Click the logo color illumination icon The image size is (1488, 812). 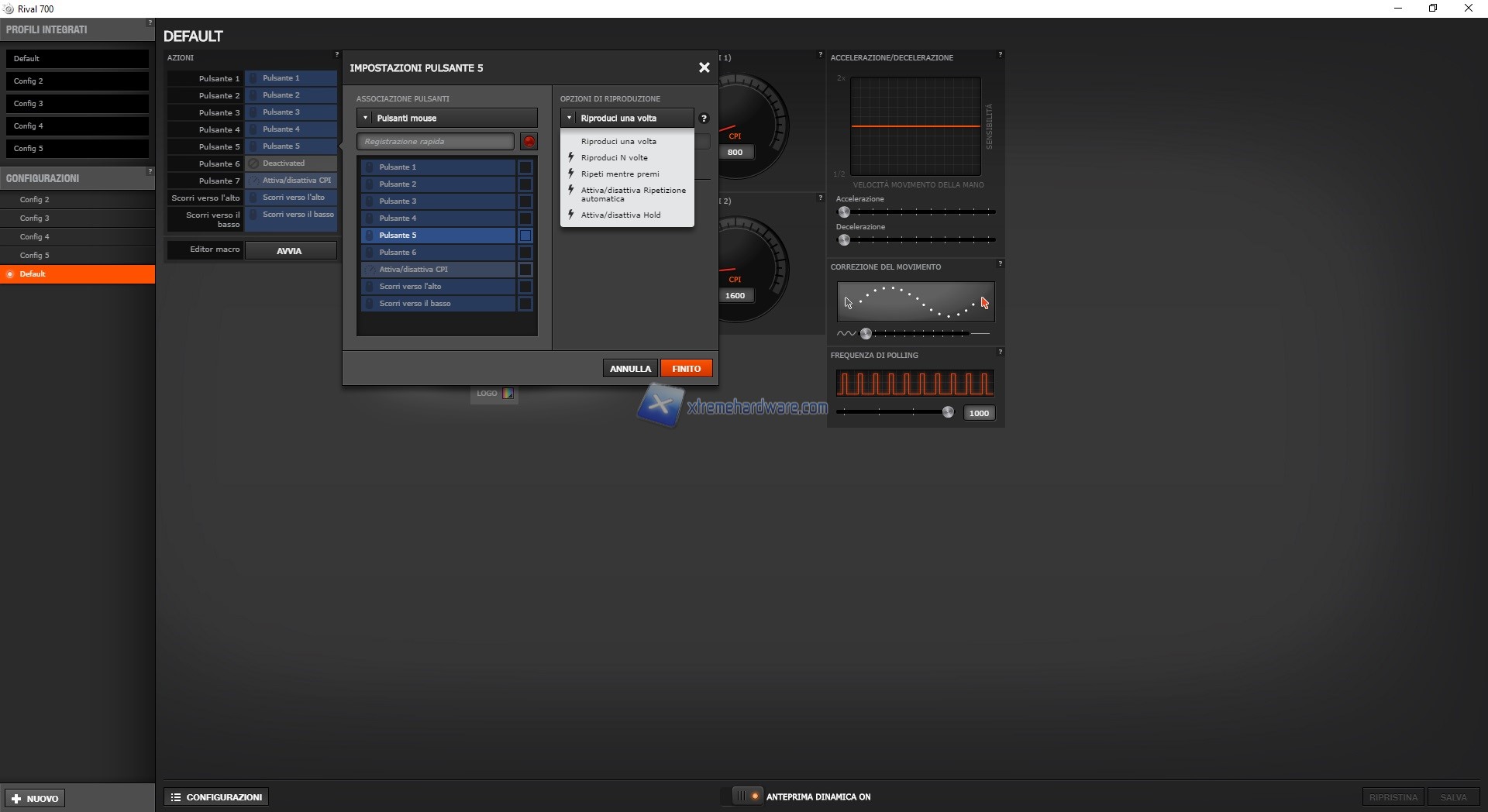[x=508, y=394]
